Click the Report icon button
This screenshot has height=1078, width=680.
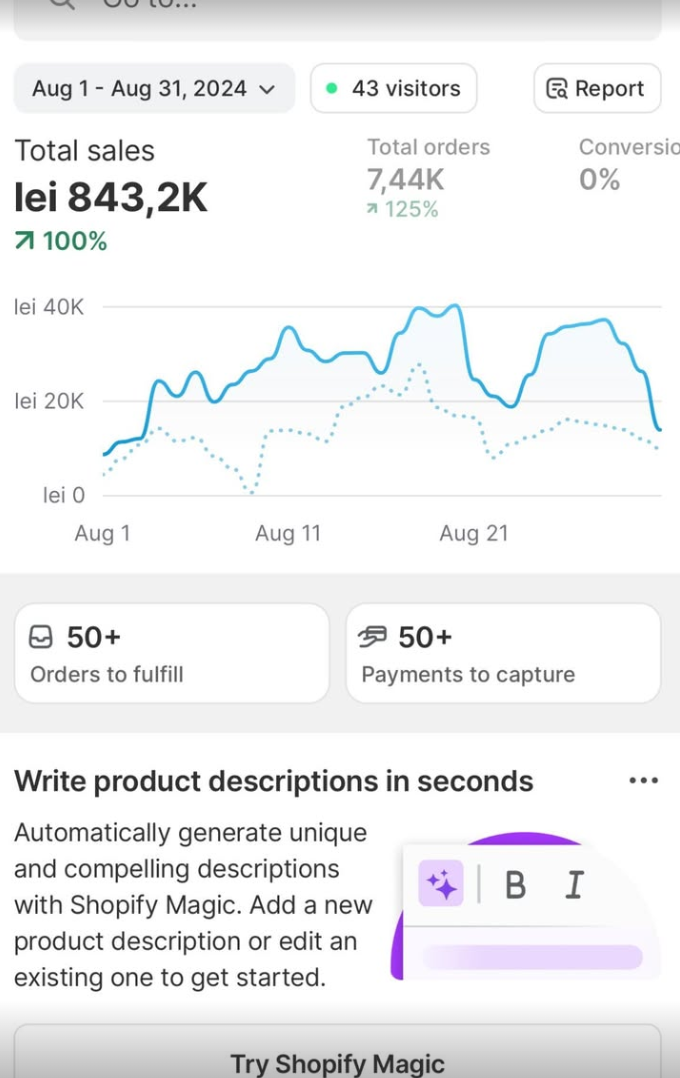(557, 89)
